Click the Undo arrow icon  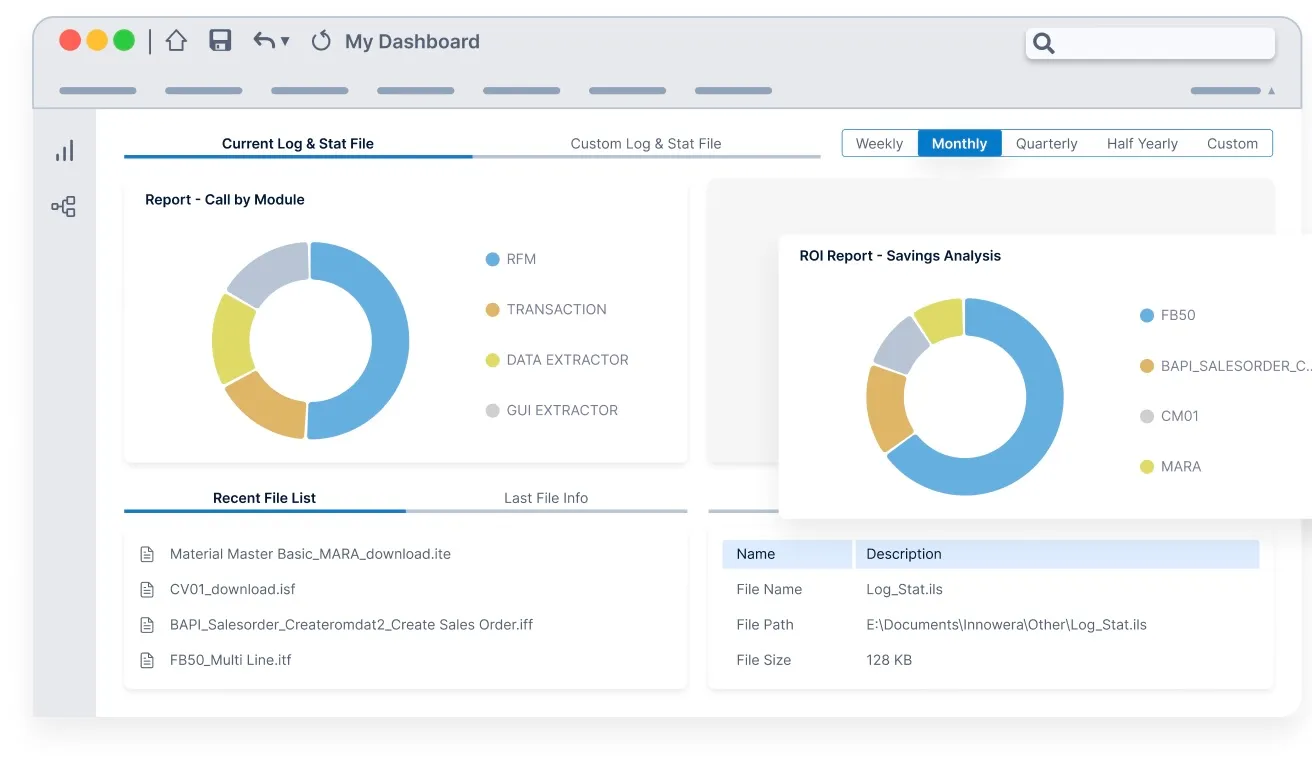264,41
